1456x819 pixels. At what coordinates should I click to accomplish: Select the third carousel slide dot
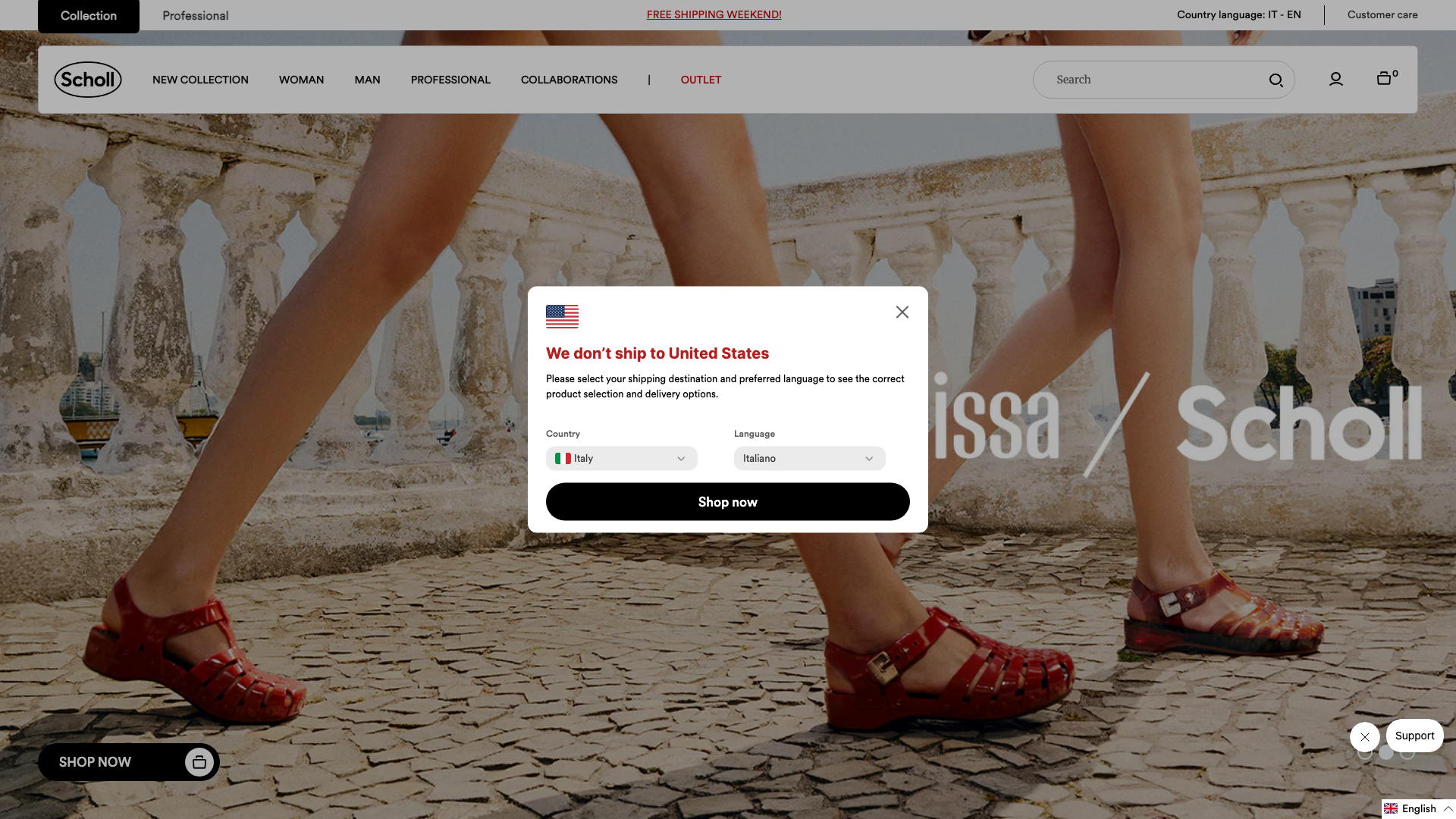(1407, 753)
